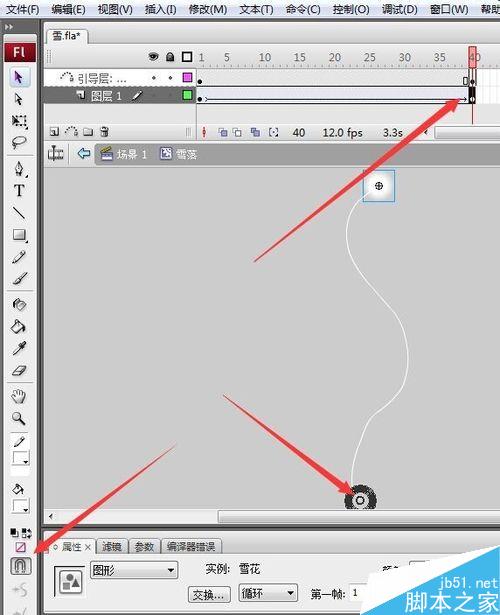Select the Paint Bucket tool

click(x=19, y=326)
